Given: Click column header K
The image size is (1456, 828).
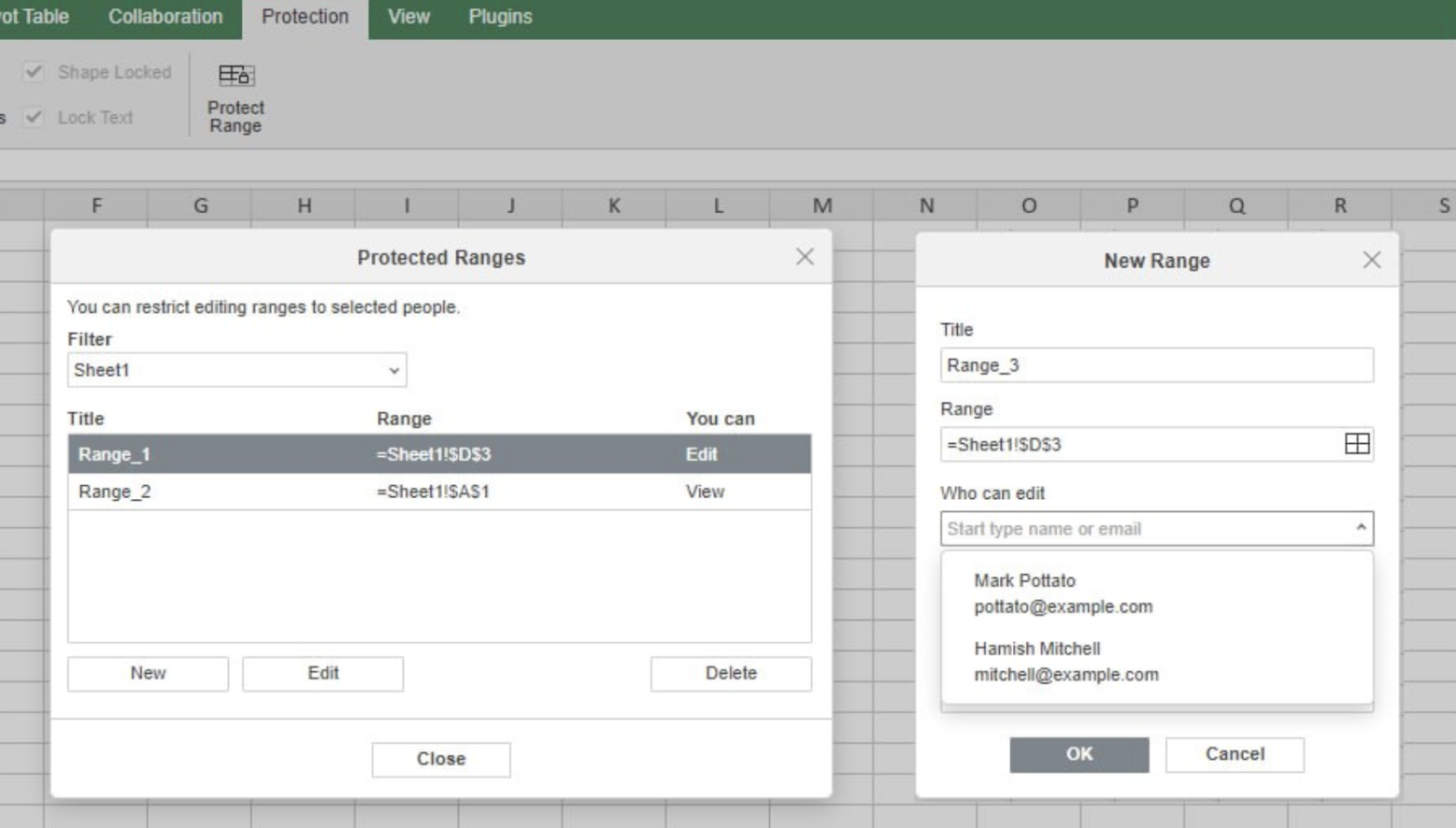Looking at the screenshot, I should coord(614,206).
